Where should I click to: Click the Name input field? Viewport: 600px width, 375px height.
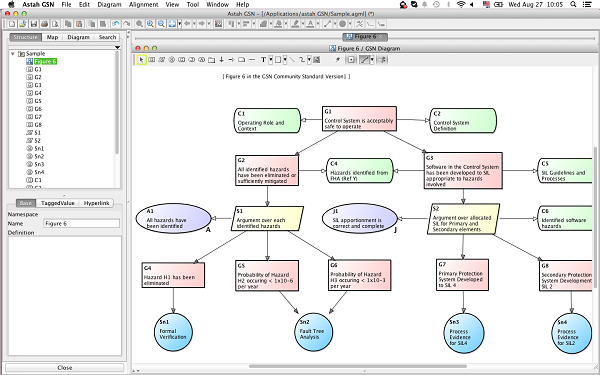click(81, 223)
